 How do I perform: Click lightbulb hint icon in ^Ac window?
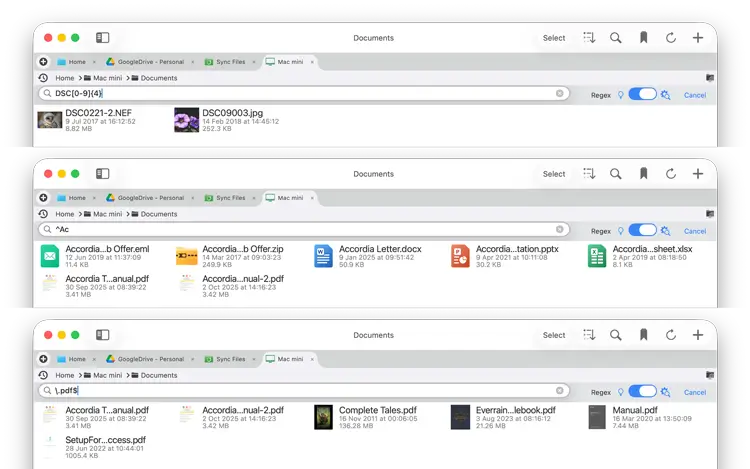point(620,231)
